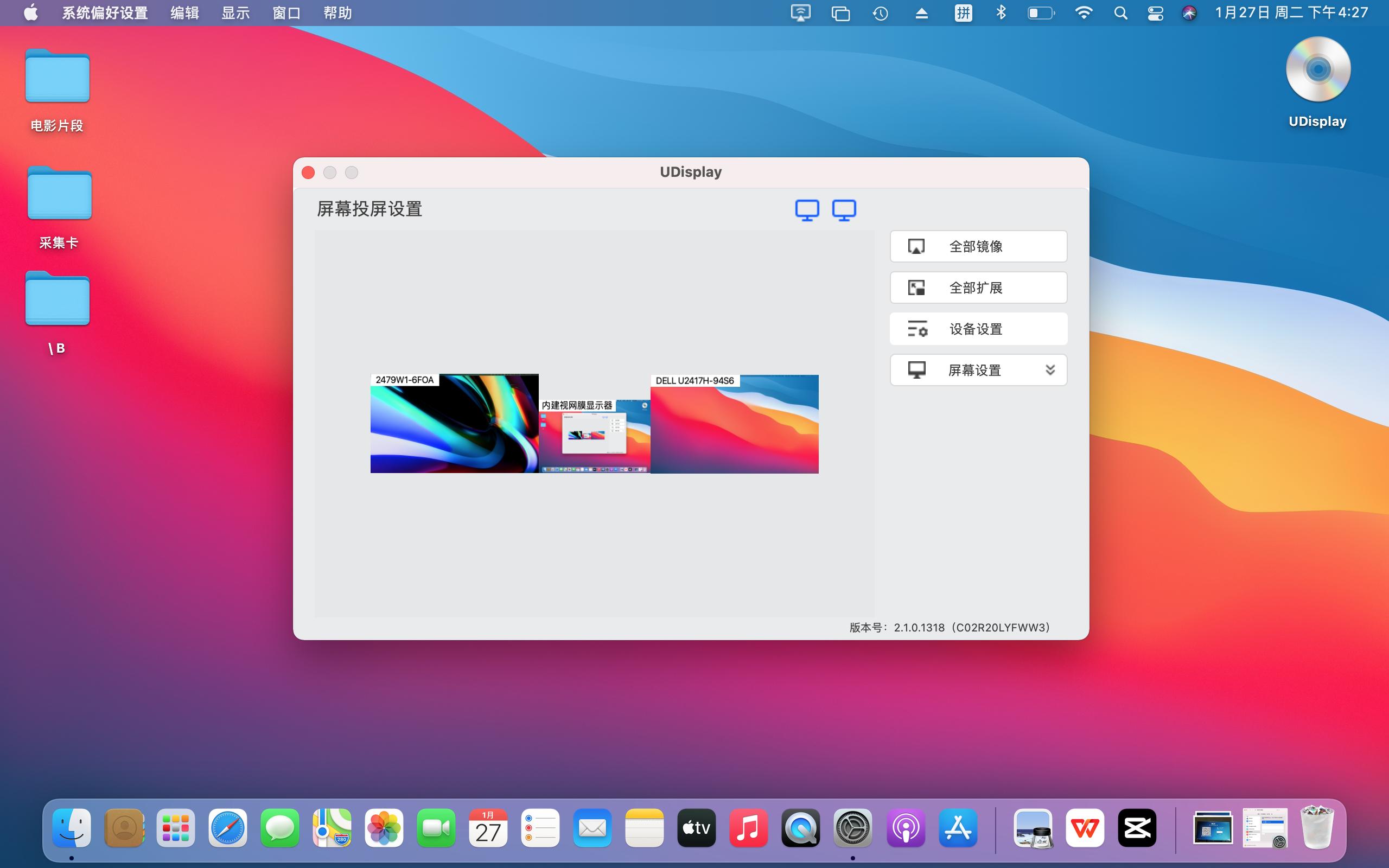Select the 内建视网膜显示器 display thumbnail

pyautogui.click(x=595, y=436)
